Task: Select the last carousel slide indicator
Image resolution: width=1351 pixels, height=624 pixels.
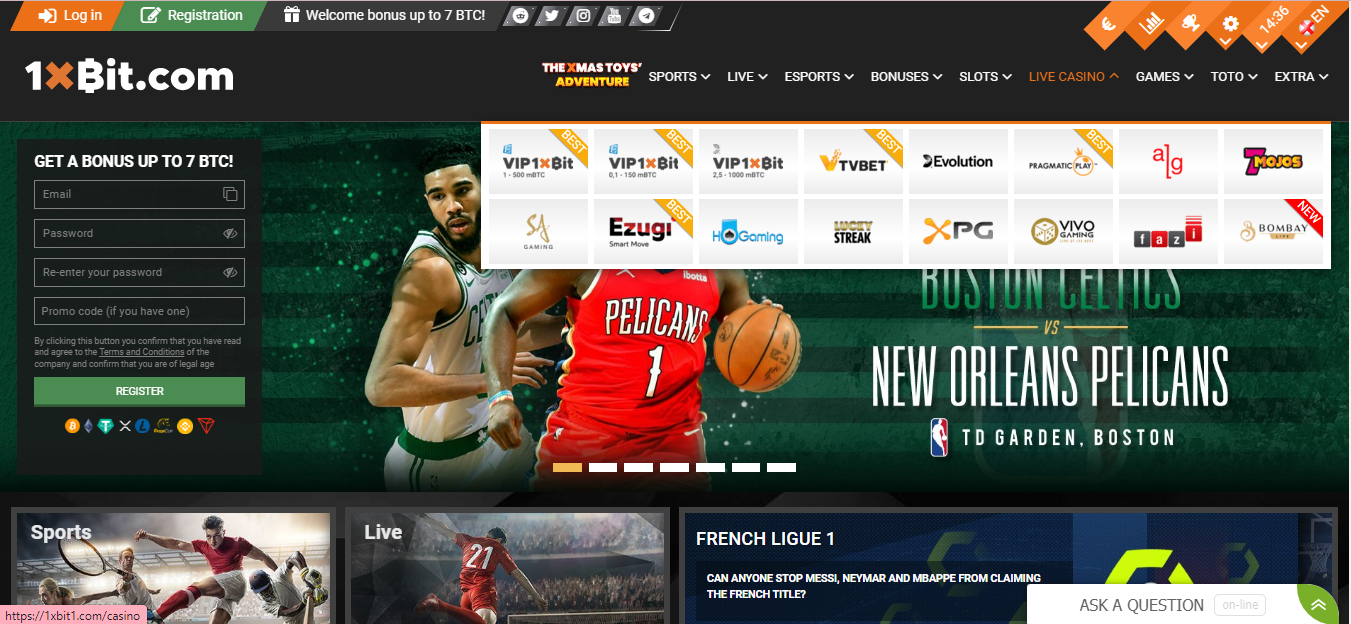Action: 781,467
